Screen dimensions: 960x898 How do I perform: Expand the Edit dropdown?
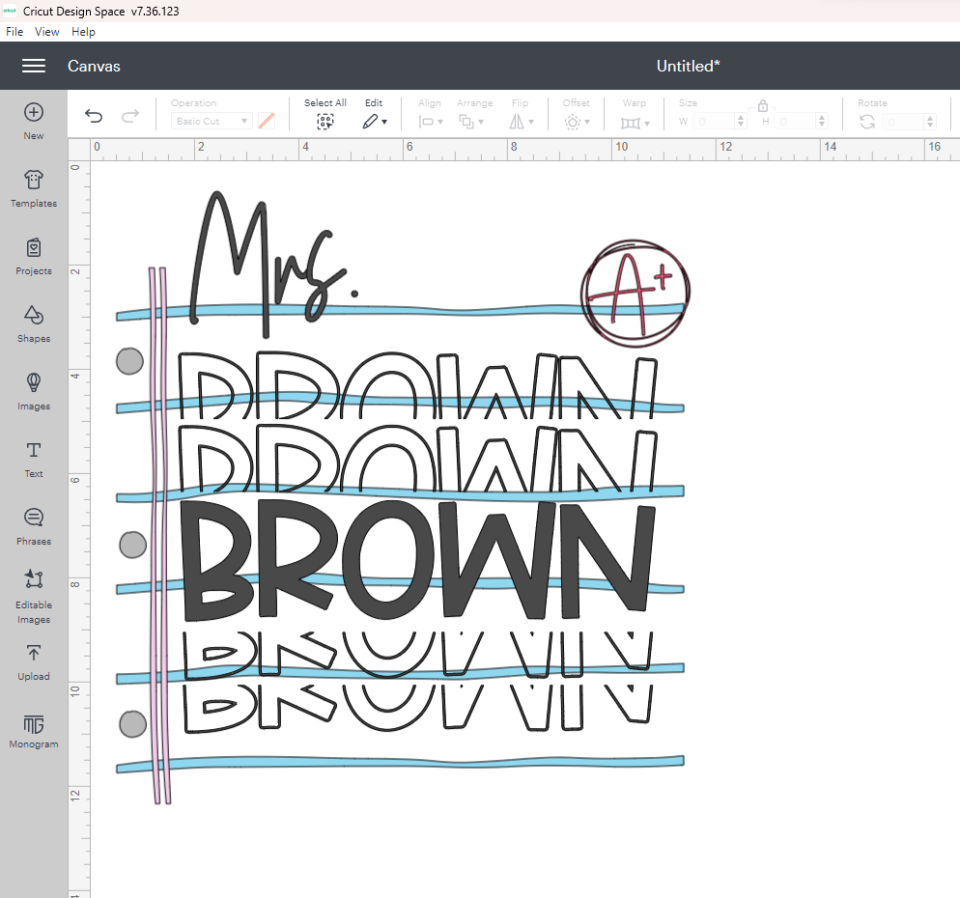click(374, 121)
